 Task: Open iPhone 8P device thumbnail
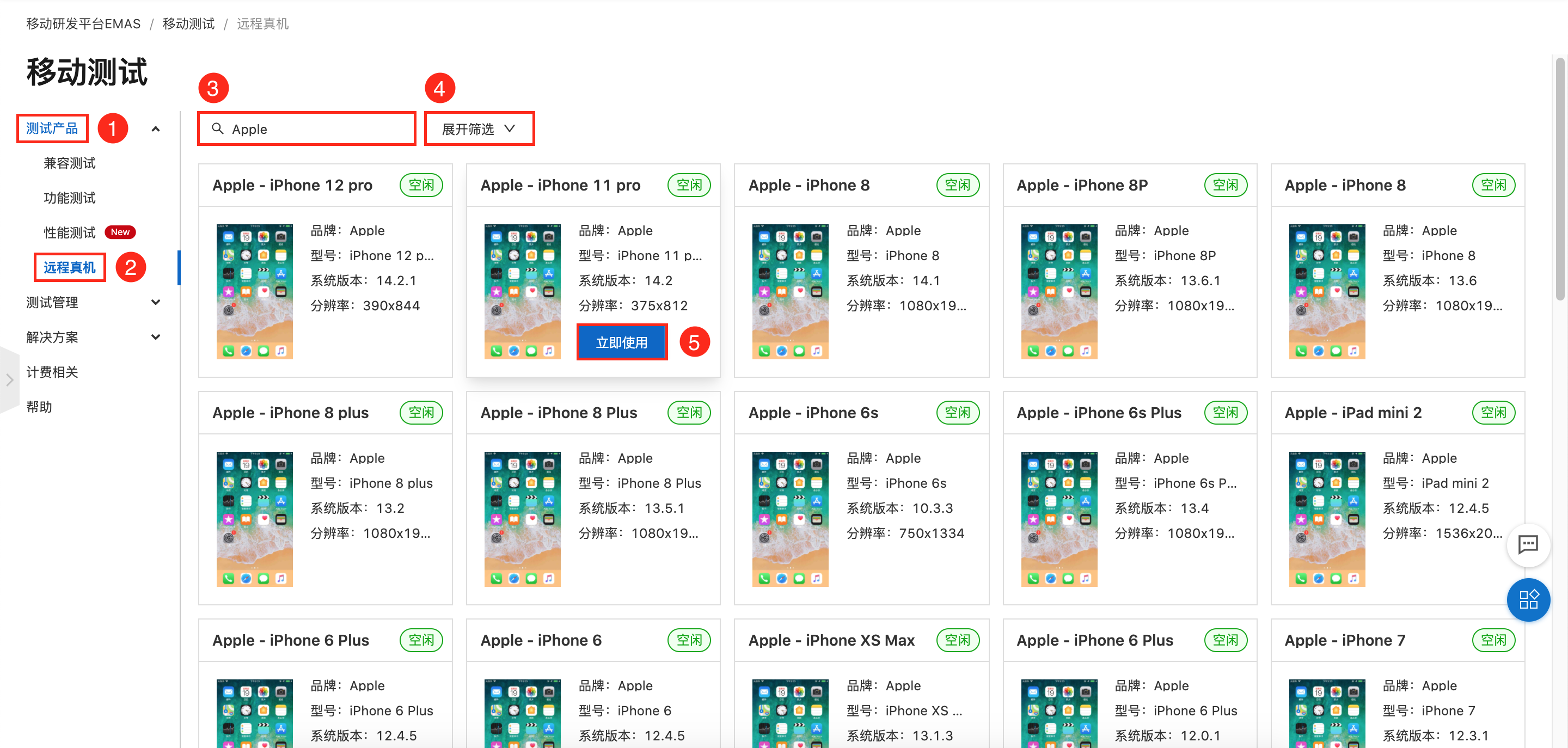pos(1059,292)
